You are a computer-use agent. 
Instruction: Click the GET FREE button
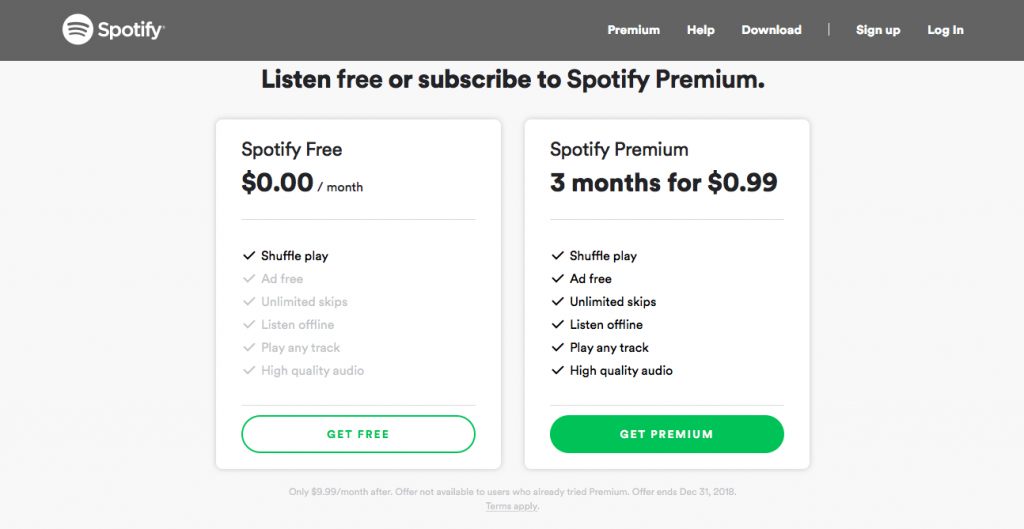[x=358, y=434]
